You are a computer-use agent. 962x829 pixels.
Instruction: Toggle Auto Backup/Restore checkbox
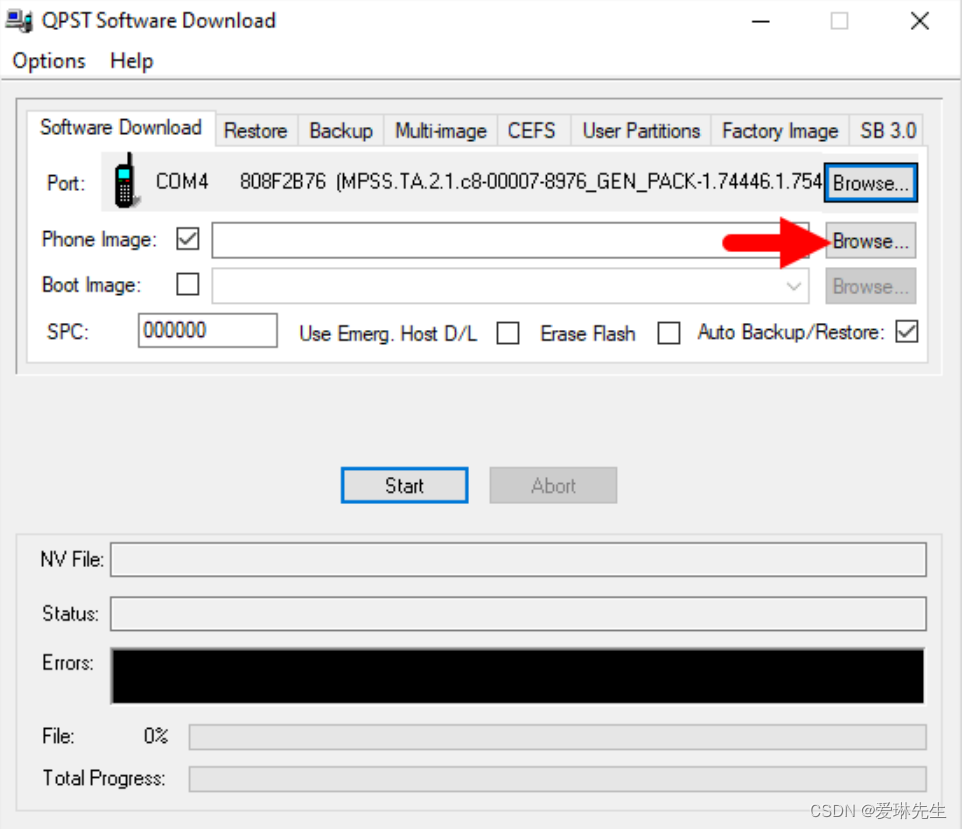pos(907,331)
